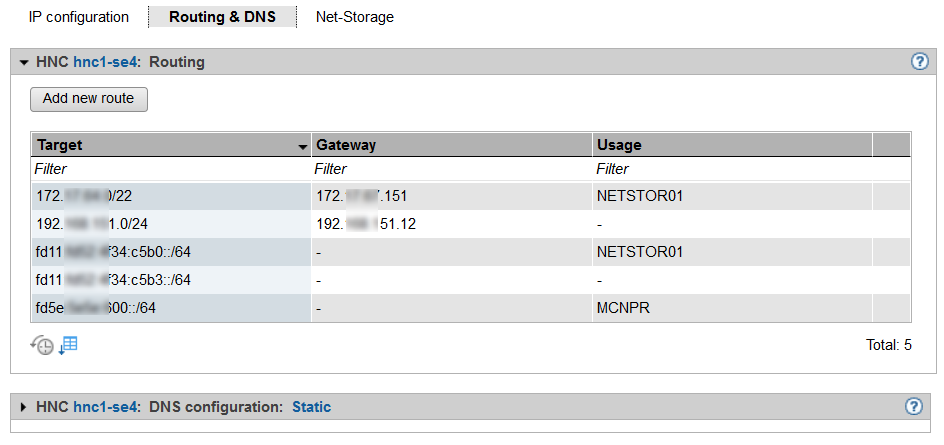Click the hnc1-se4 link in DNS header
944x445 pixels.
[106, 407]
